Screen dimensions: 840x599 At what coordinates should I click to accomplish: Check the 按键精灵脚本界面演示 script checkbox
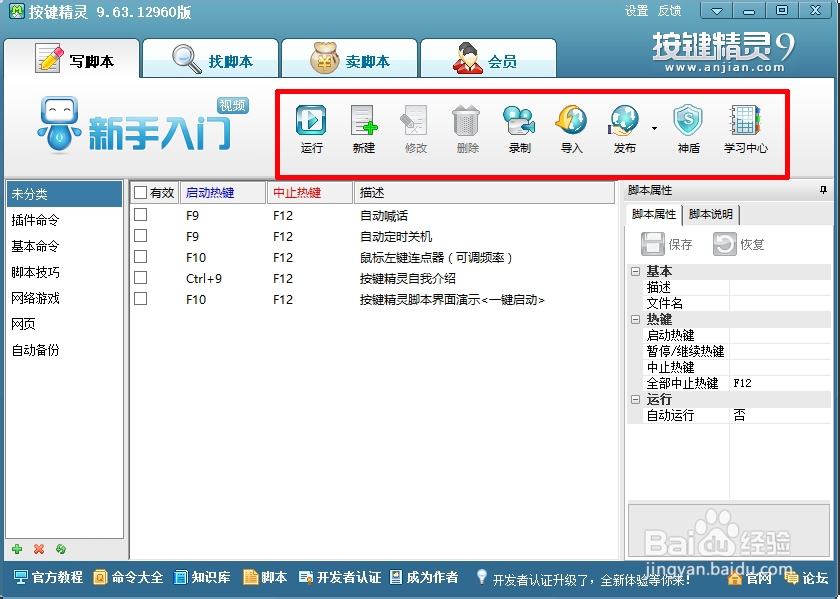(140, 298)
